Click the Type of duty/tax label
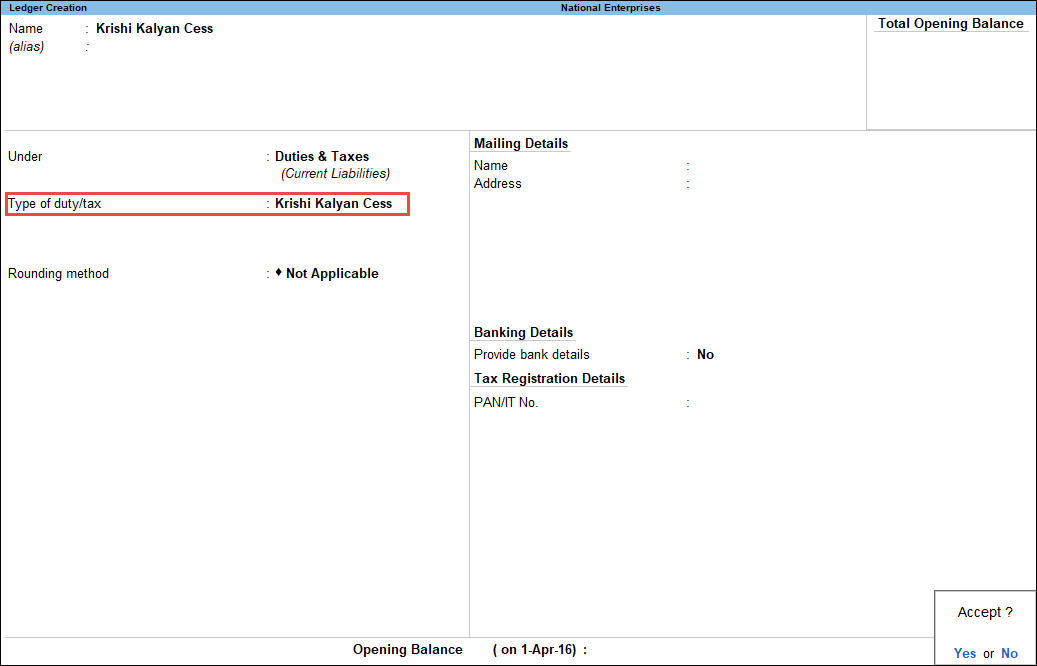 coord(54,204)
